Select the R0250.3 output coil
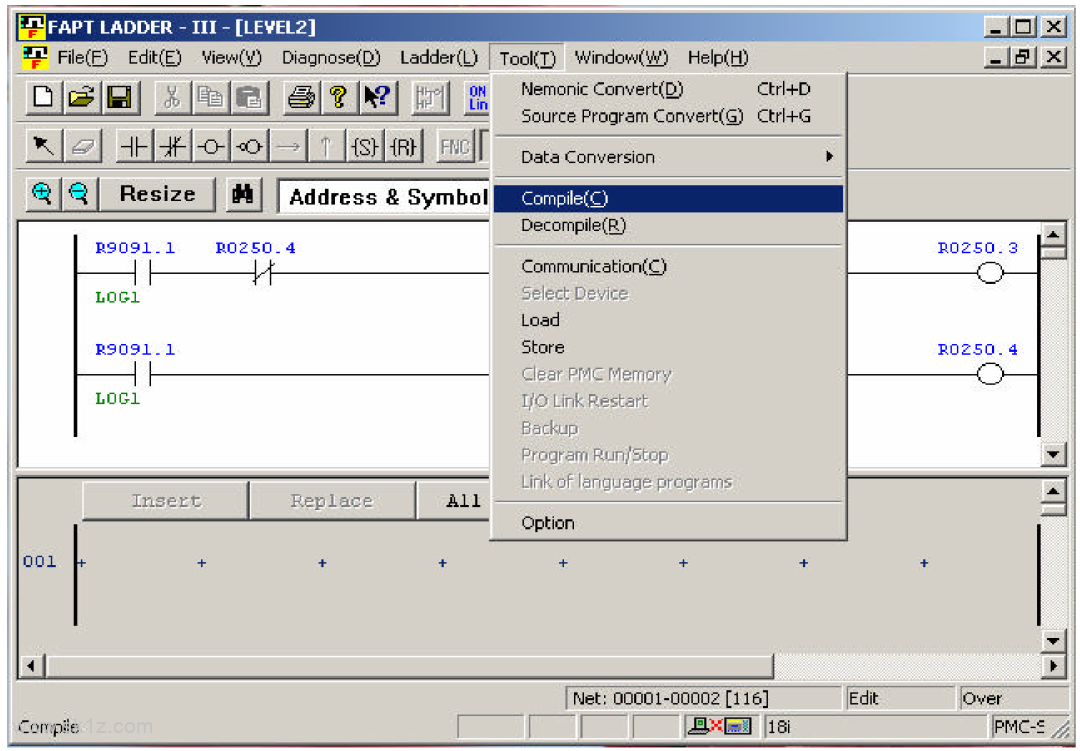1080x751 pixels. (990, 274)
